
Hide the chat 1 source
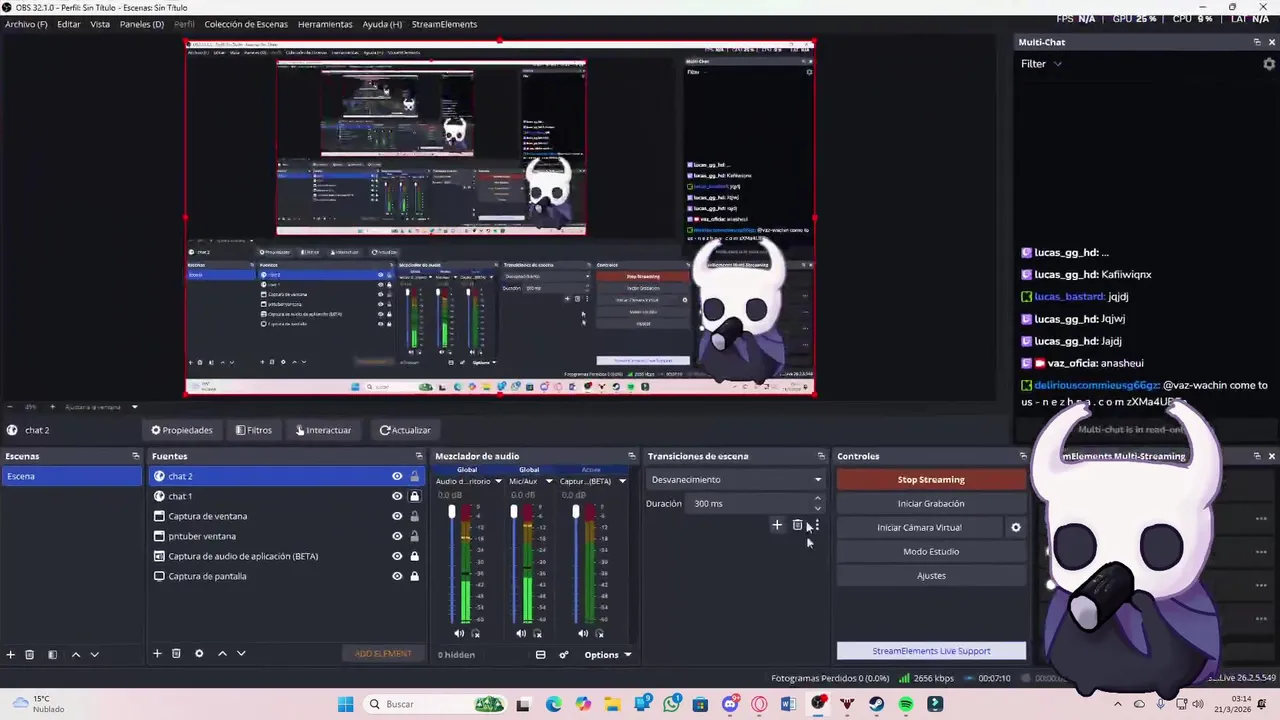click(397, 496)
